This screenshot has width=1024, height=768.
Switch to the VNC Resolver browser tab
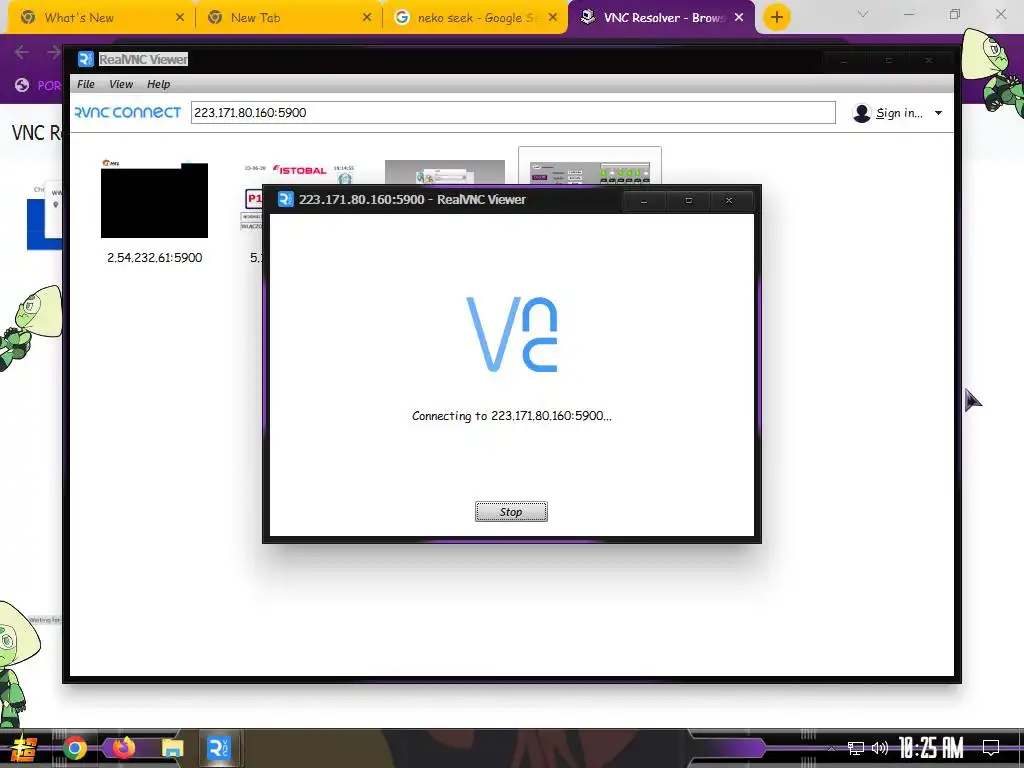[x=664, y=18]
